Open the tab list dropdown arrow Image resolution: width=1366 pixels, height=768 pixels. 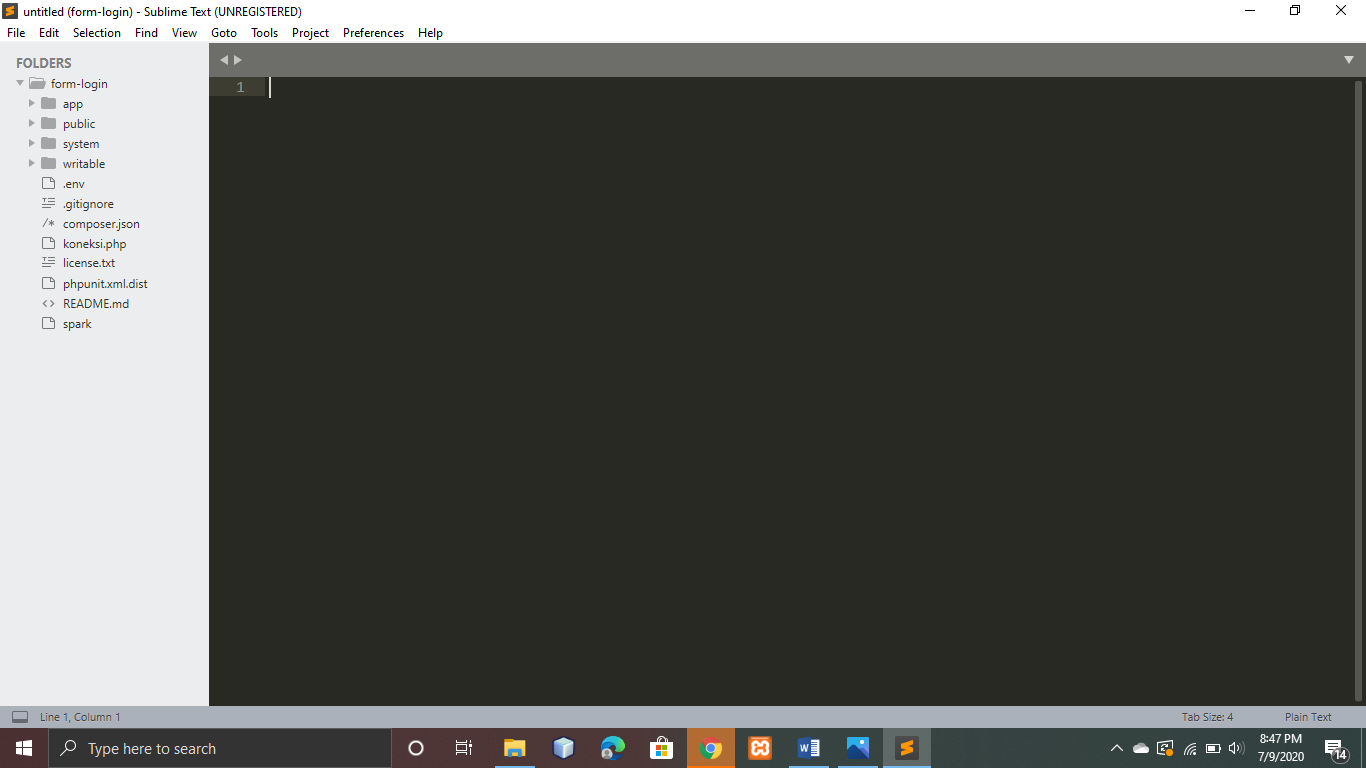pyautogui.click(x=1349, y=60)
